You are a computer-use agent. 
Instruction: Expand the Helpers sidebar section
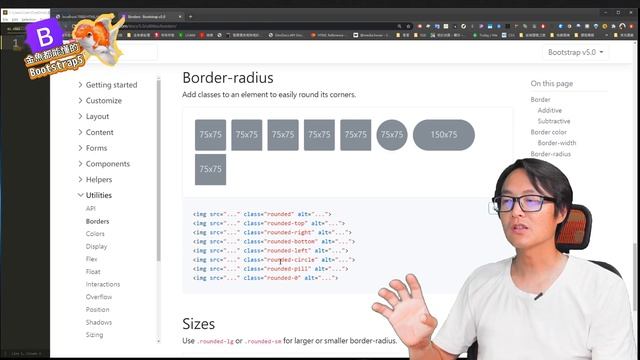click(x=95, y=180)
